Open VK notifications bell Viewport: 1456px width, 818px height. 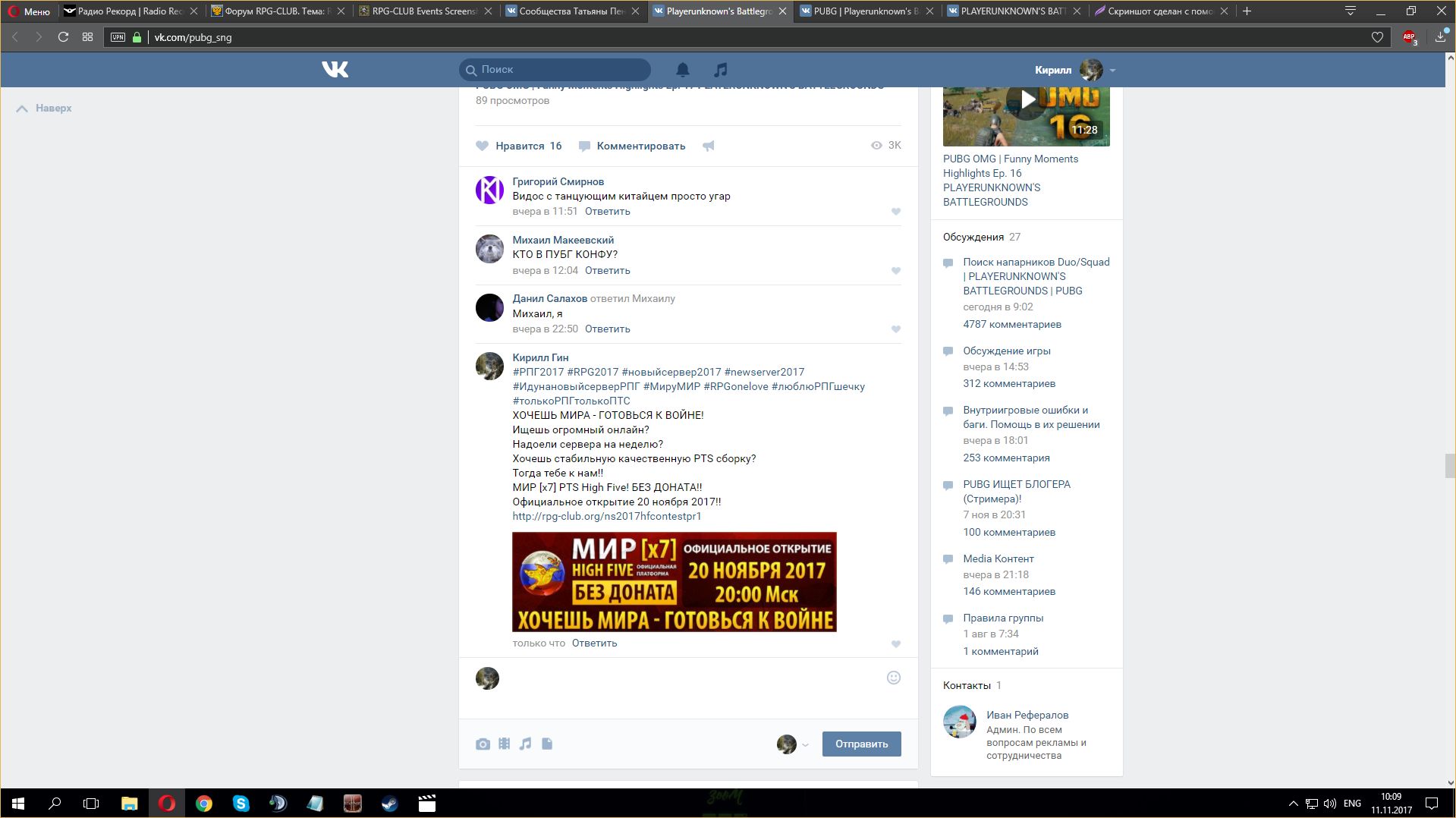[x=683, y=70]
